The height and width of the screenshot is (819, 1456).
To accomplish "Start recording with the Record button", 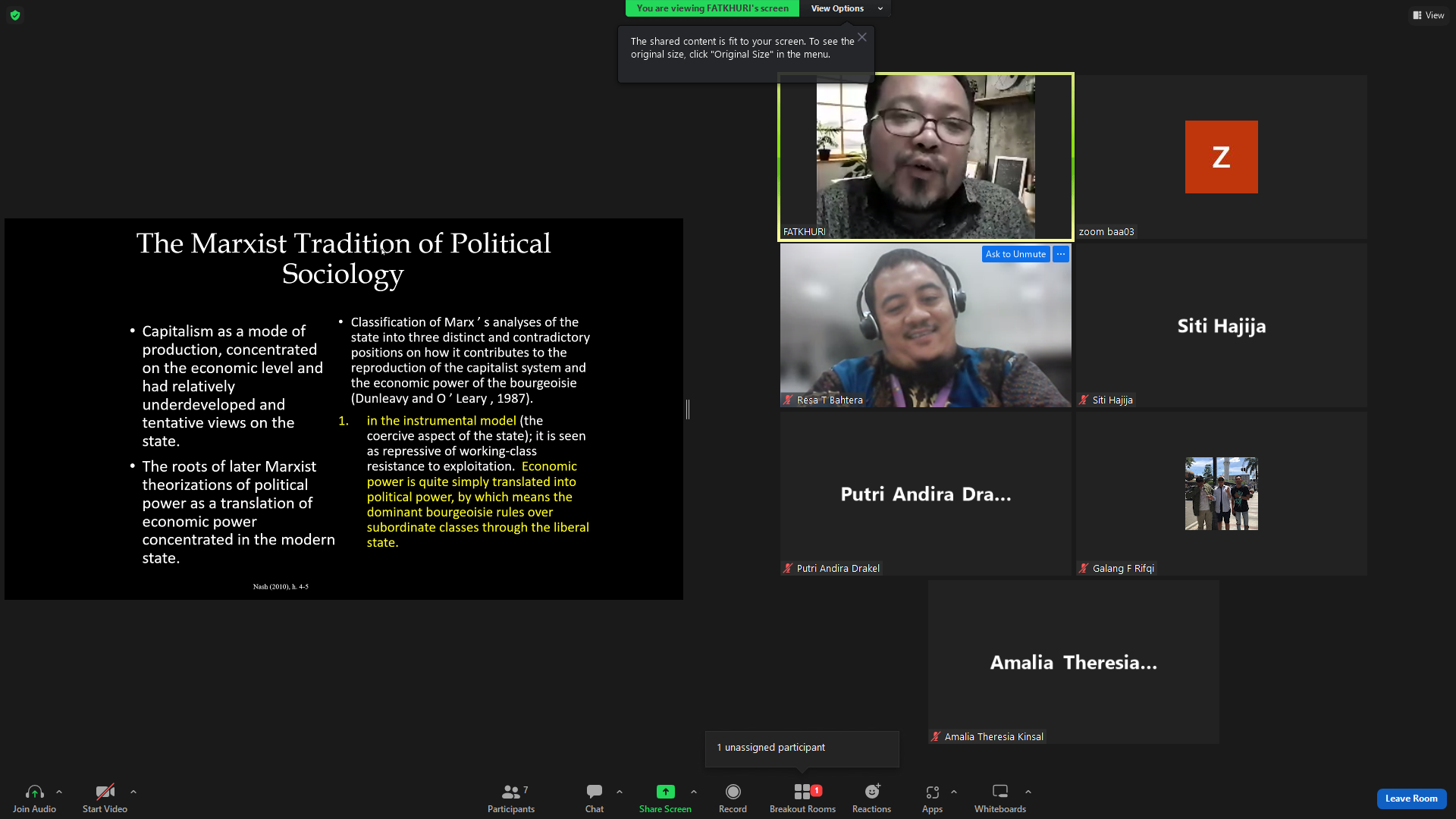I will pyautogui.click(x=733, y=799).
